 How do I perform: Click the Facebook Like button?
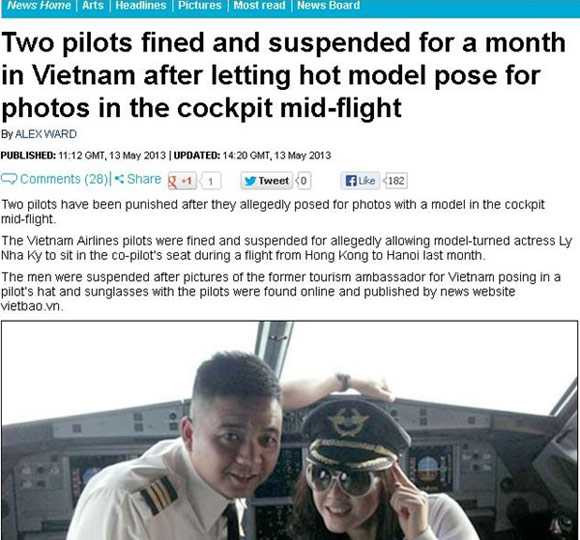pyautogui.click(x=360, y=181)
